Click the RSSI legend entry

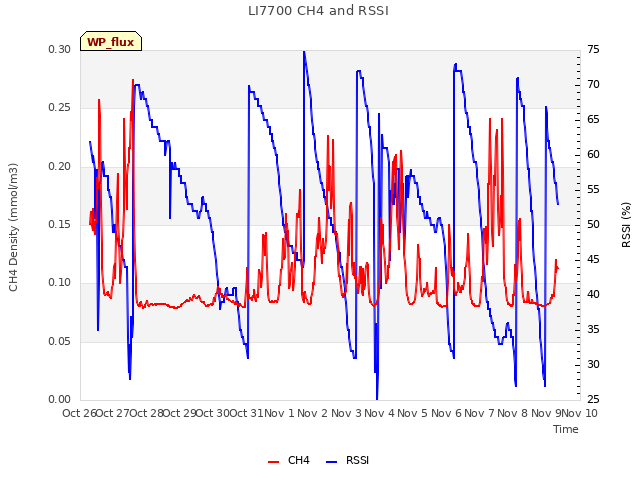[348, 460]
